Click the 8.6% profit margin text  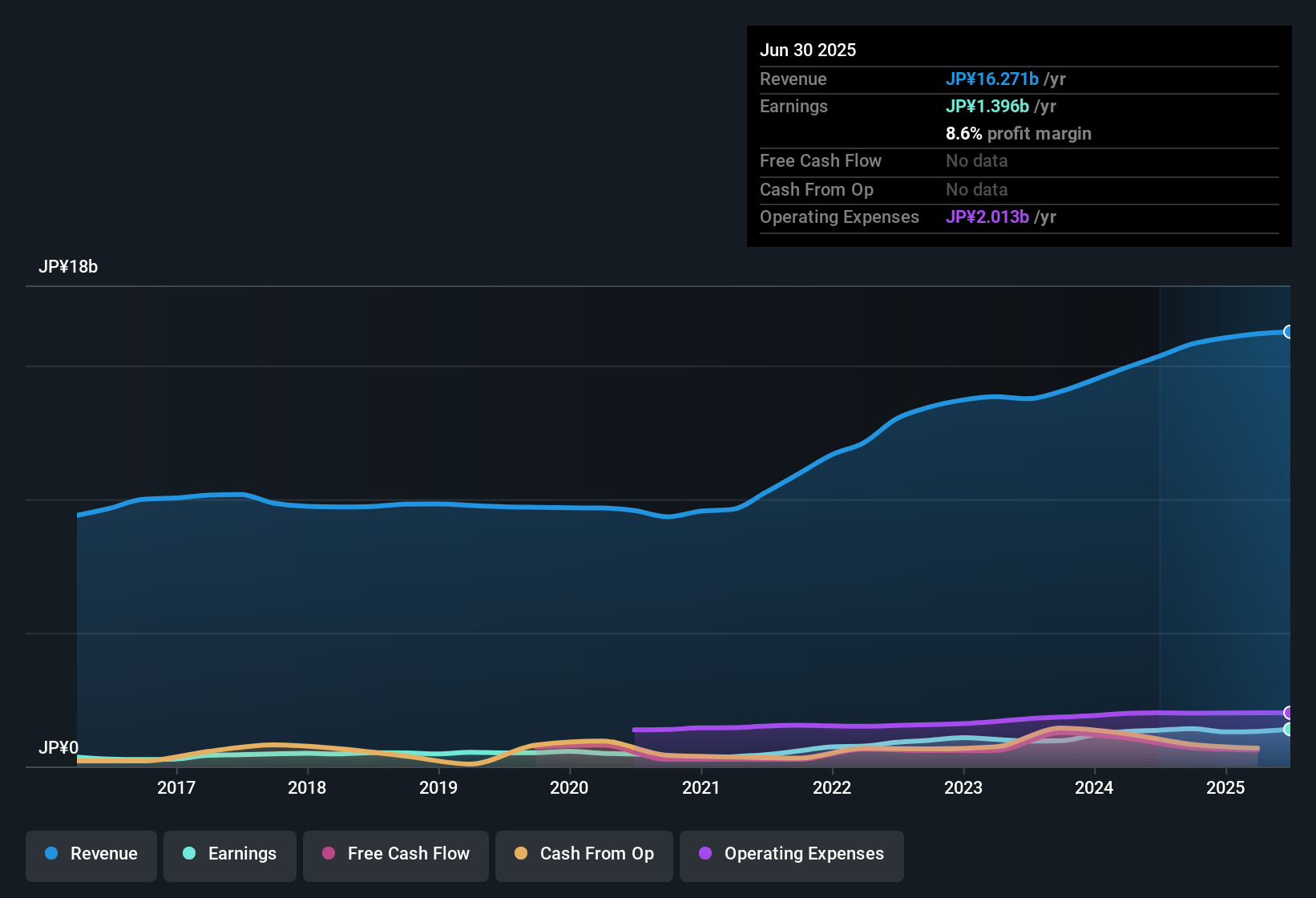(1019, 133)
